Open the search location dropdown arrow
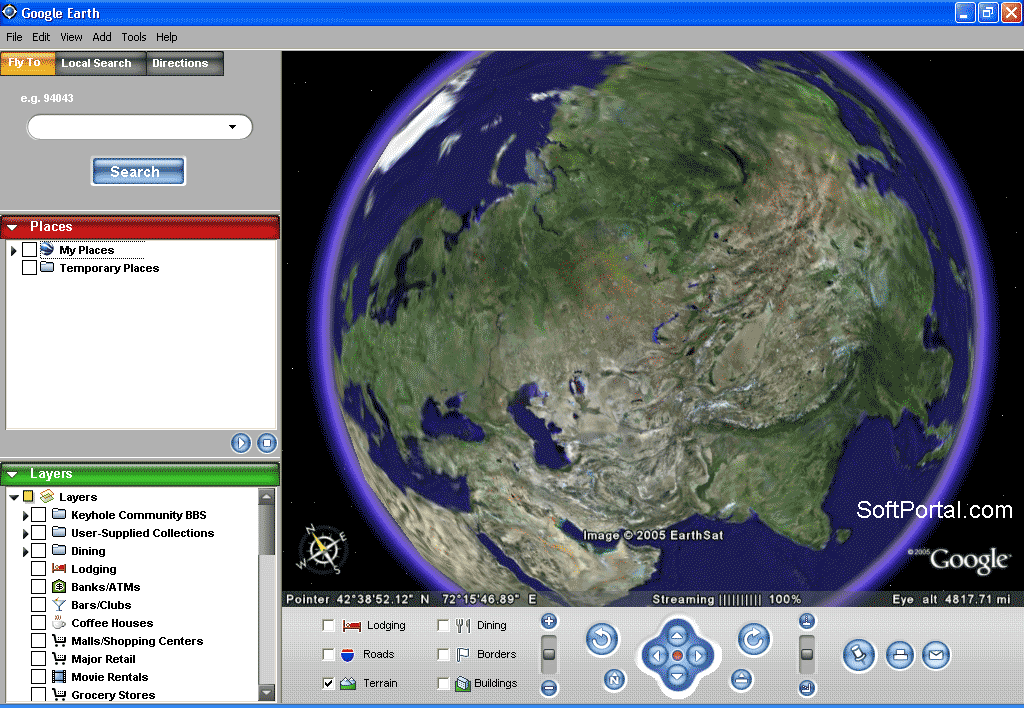Viewport: 1024px width, 708px height. pos(232,127)
